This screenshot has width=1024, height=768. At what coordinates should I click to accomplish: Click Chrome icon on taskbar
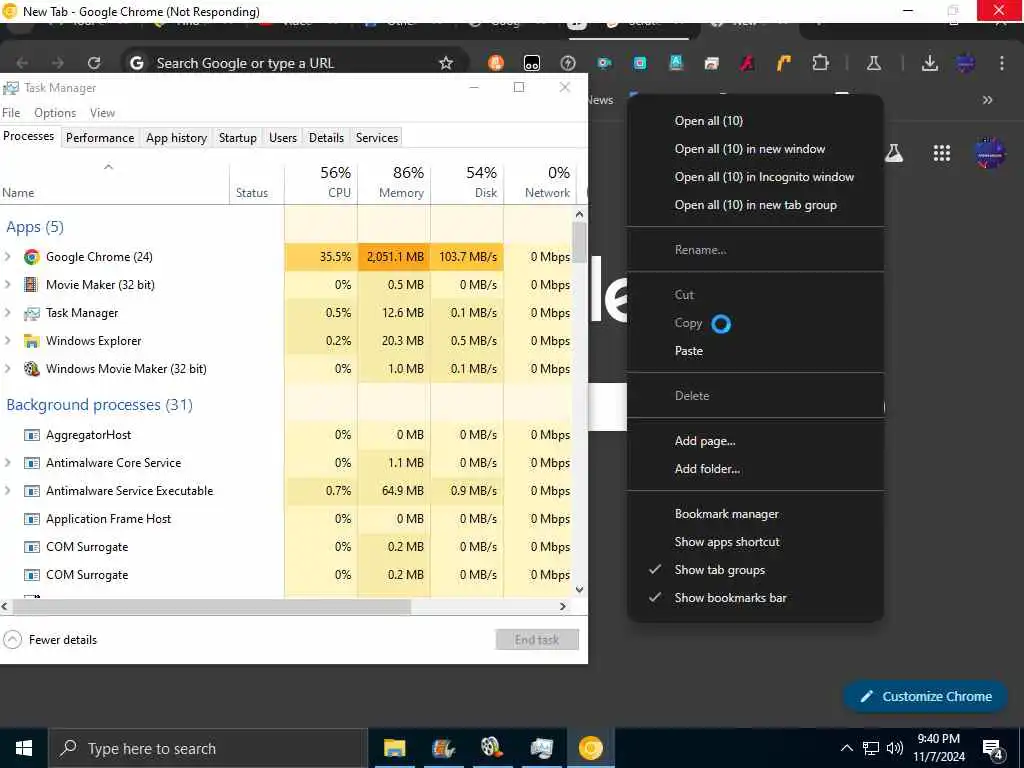pos(590,748)
